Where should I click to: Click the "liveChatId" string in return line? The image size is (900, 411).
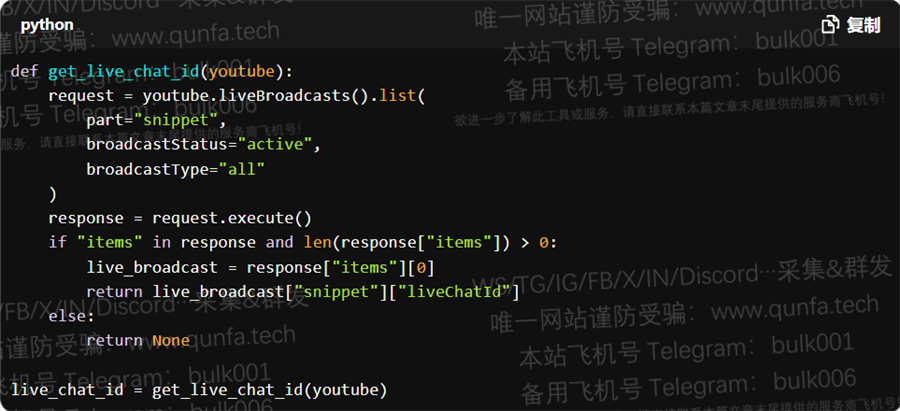pos(457,292)
